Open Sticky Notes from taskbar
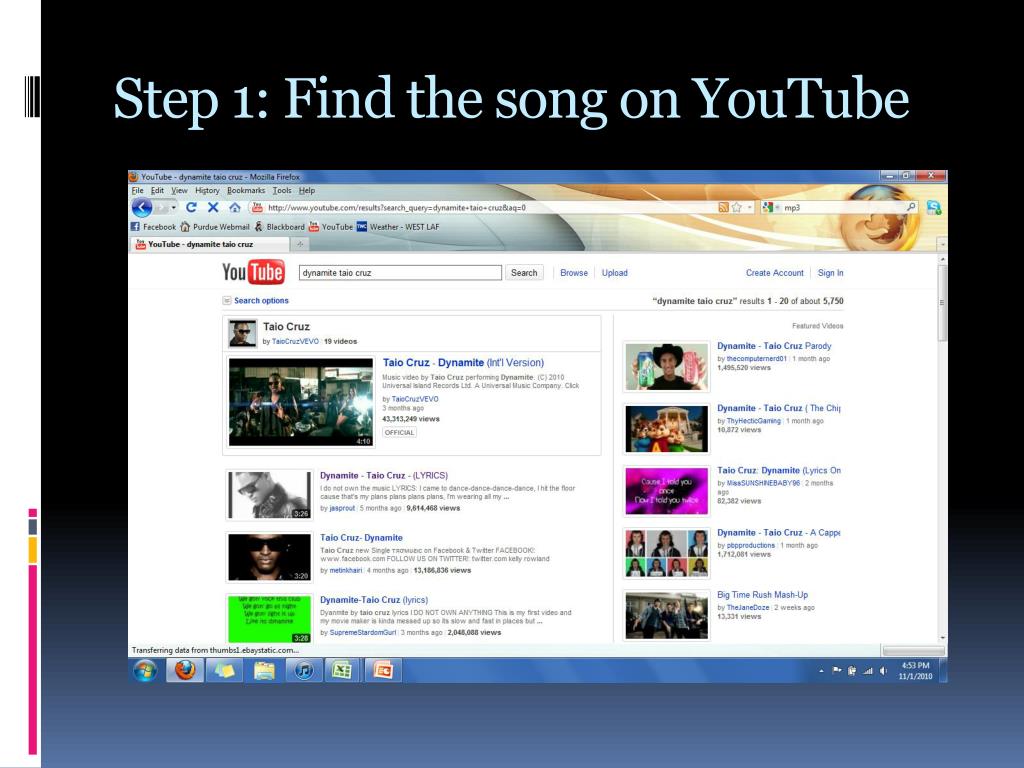1024x768 pixels. point(225,670)
